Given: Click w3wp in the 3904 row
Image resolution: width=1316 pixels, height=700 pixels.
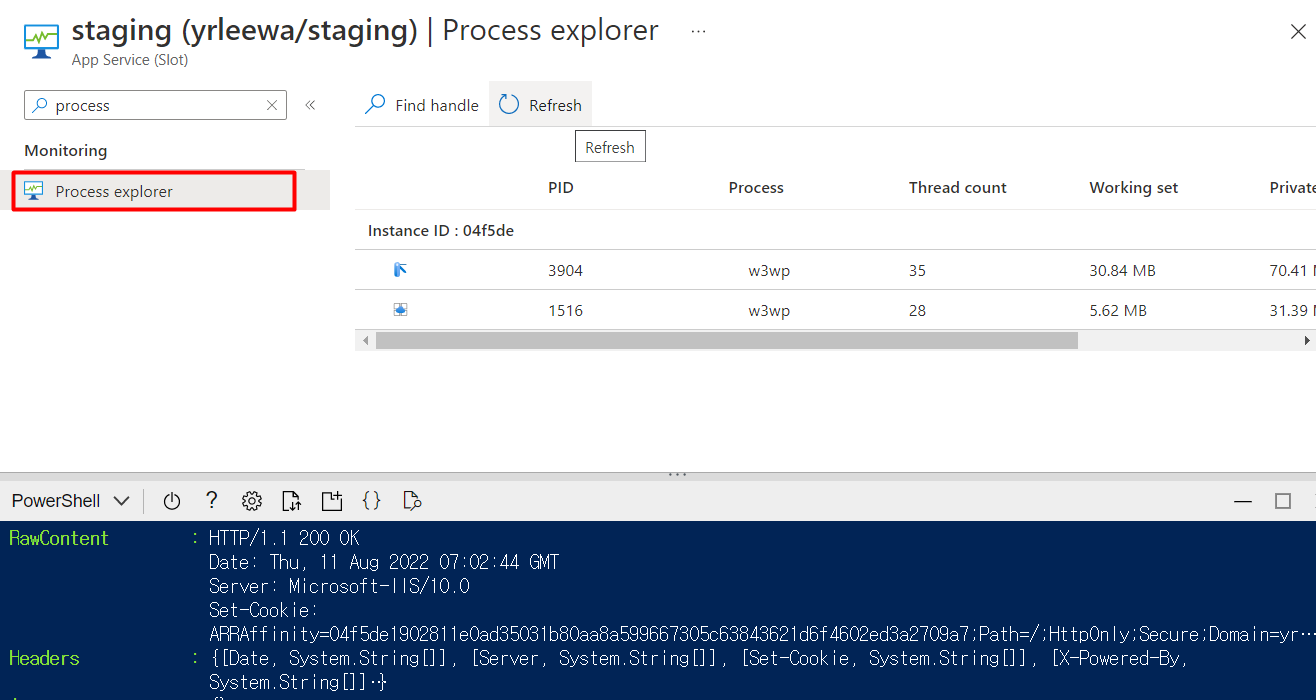Looking at the screenshot, I should [x=769, y=271].
